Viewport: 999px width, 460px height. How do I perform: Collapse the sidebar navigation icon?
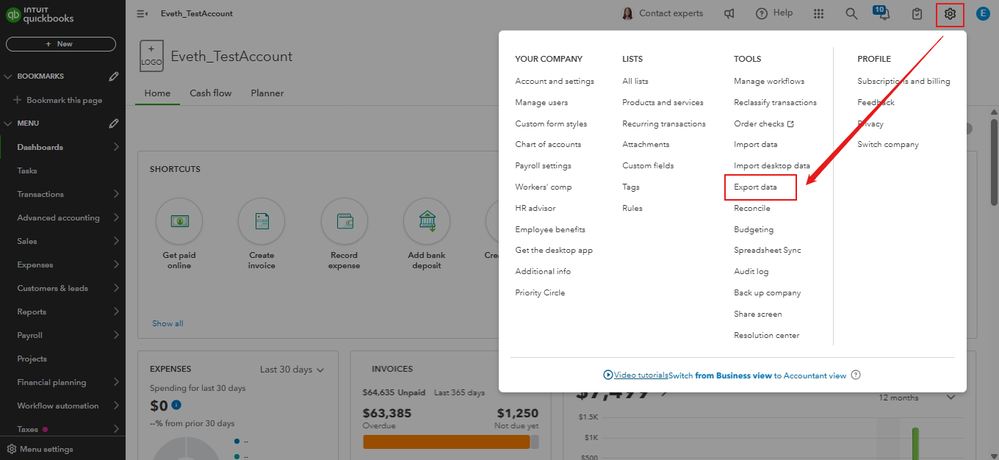point(142,14)
